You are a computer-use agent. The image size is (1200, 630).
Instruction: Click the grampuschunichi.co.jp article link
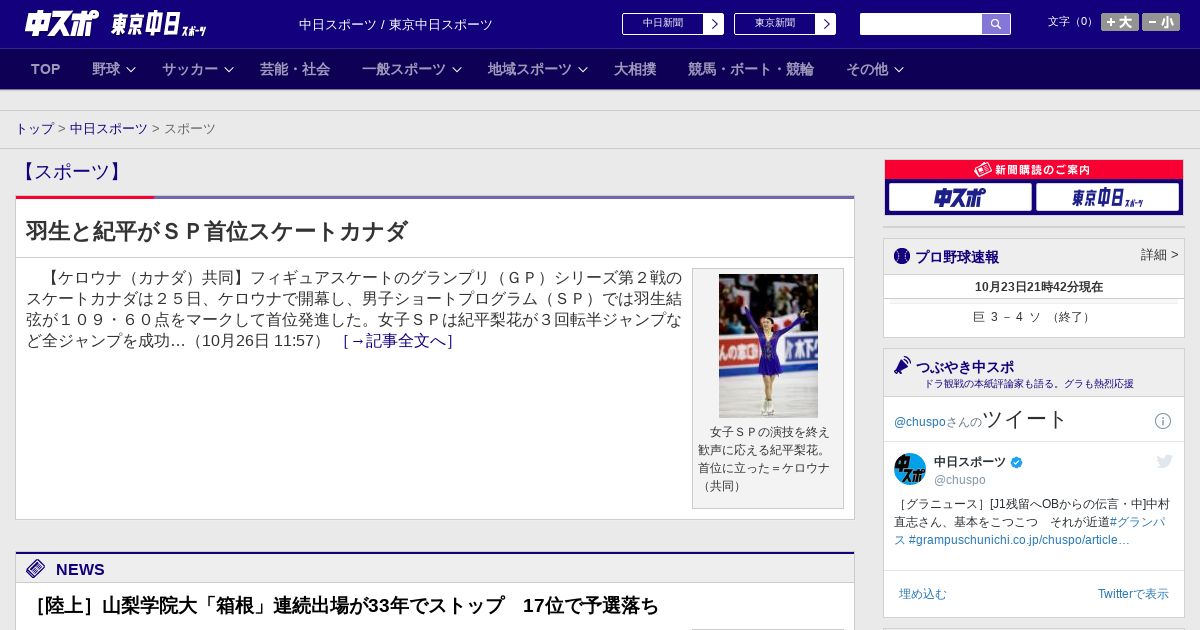[1019, 540]
